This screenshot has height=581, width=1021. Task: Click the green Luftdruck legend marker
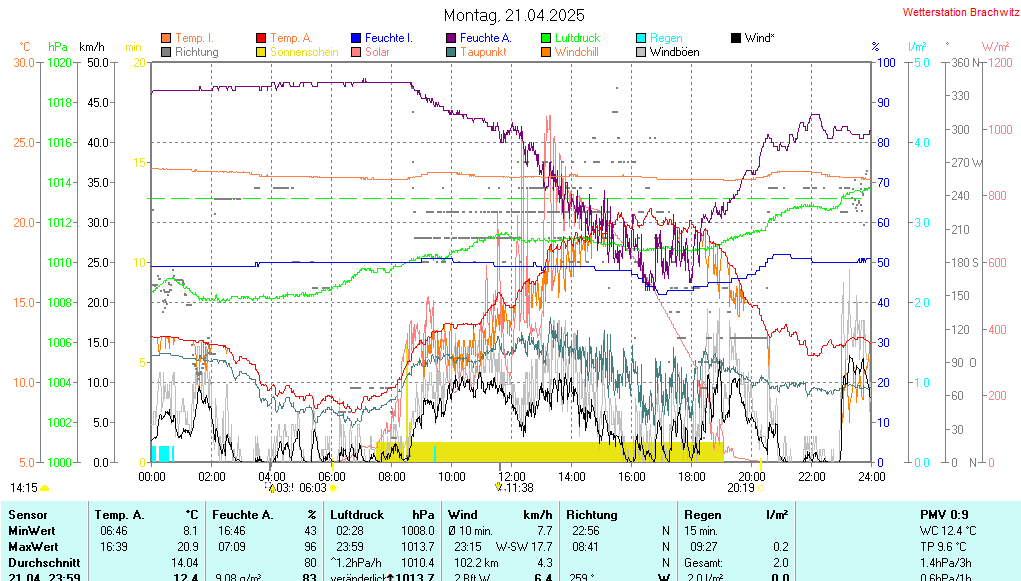click(x=546, y=38)
